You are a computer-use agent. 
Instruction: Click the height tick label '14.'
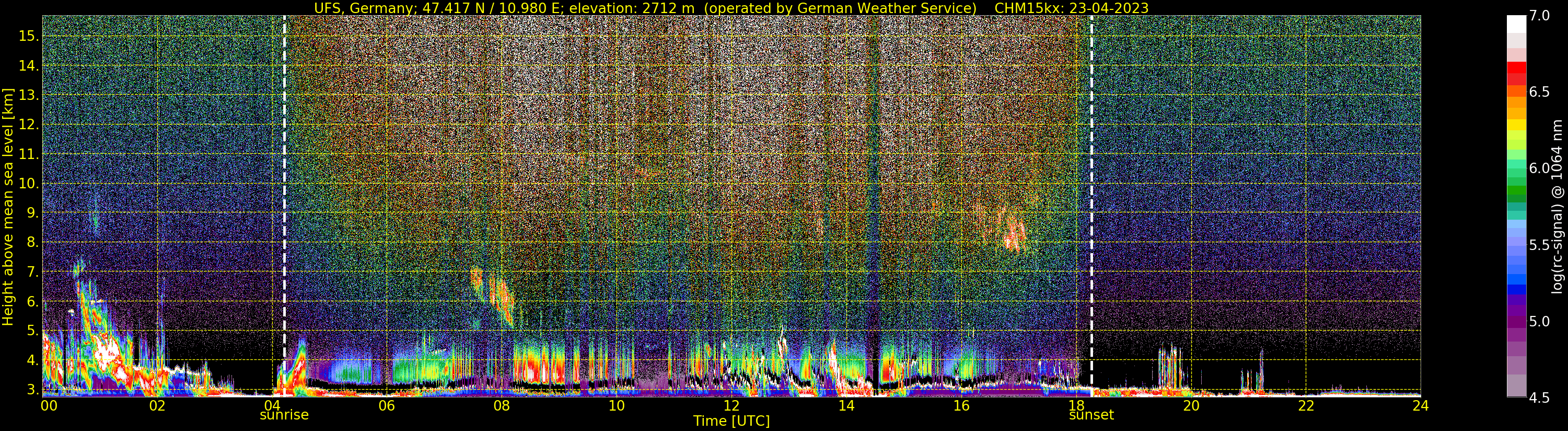pos(29,65)
